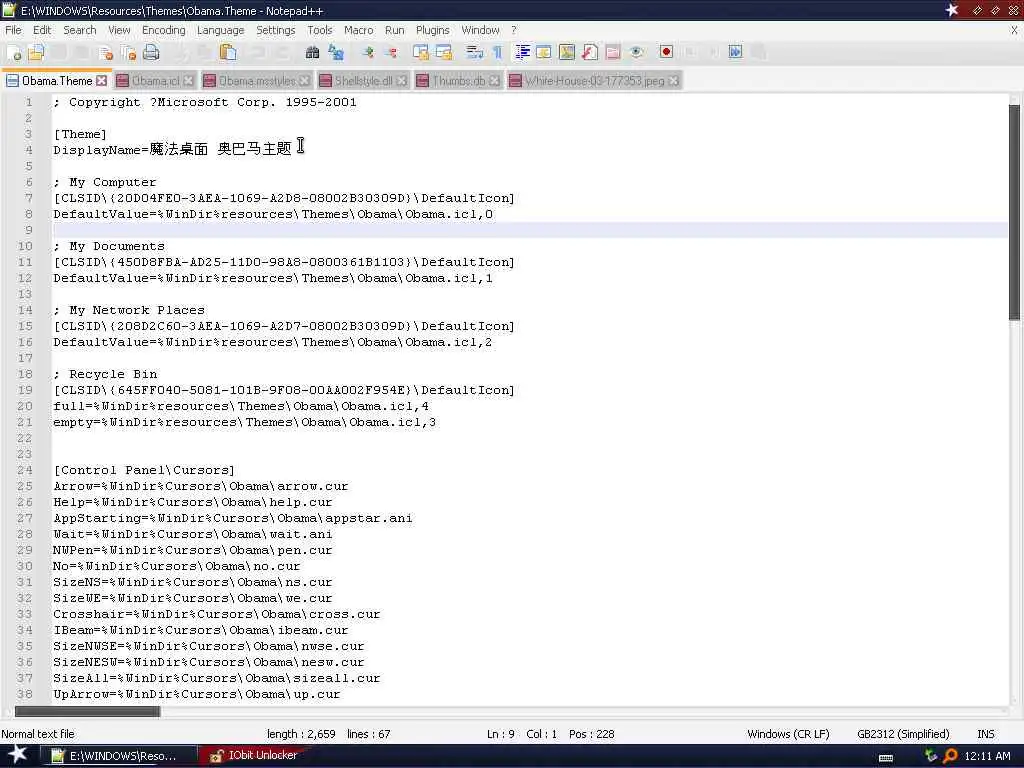The image size is (1024, 768).
Task: Open the Language menu
Action: [x=220, y=30]
